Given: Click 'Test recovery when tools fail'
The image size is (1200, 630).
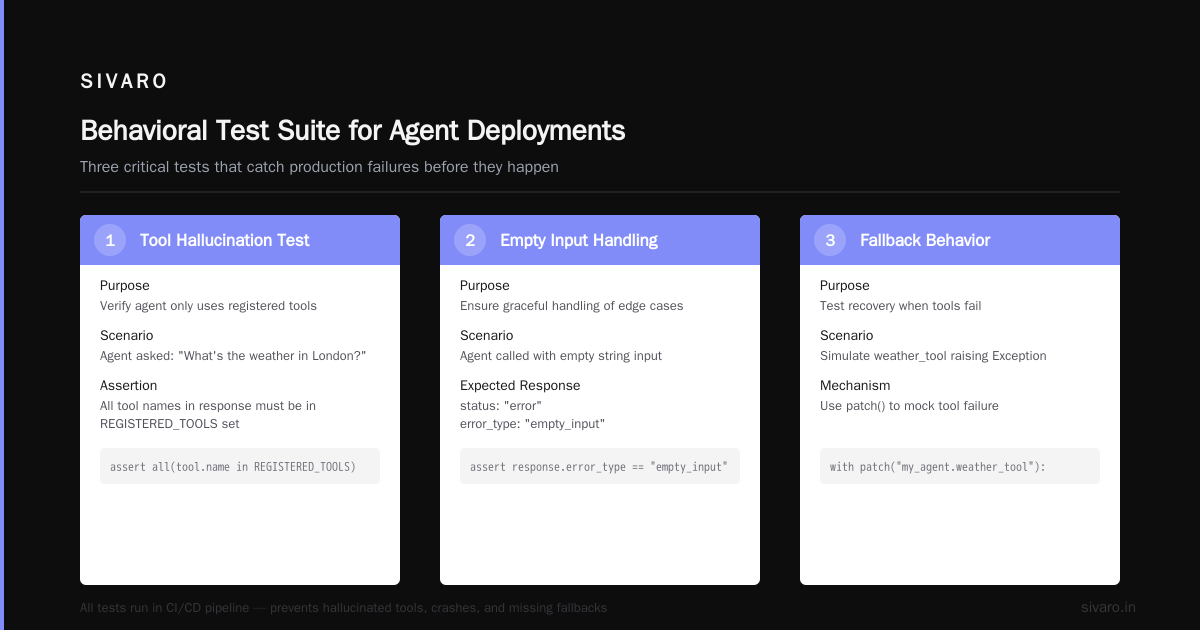Looking at the screenshot, I should tap(901, 306).
